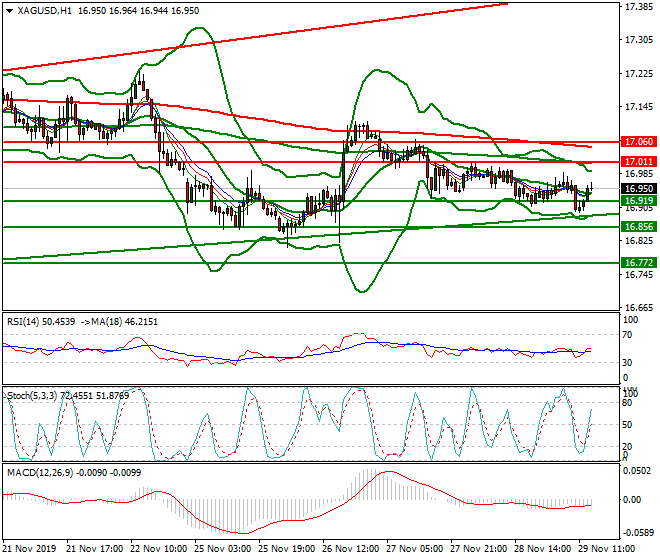Image resolution: width=660 pixels, height=560 pixels.
Task: Select the Stochastic 80 level scale value
Action: coord(627,403)
